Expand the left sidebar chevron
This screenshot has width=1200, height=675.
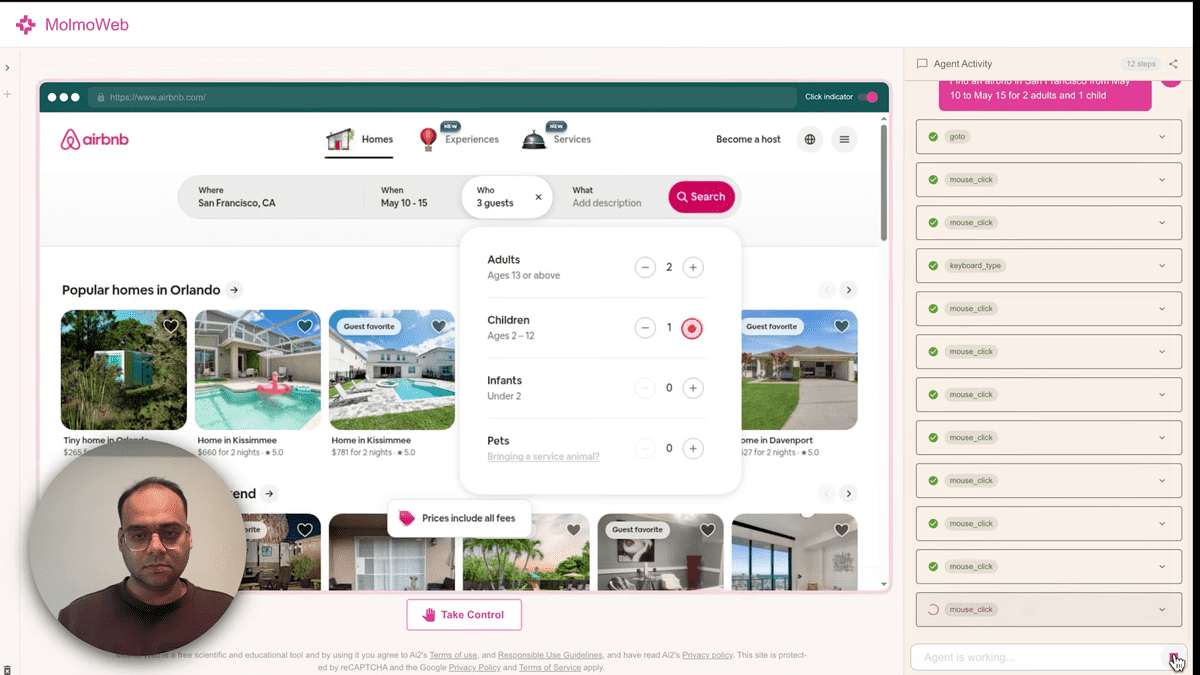(x=7, y=68)
